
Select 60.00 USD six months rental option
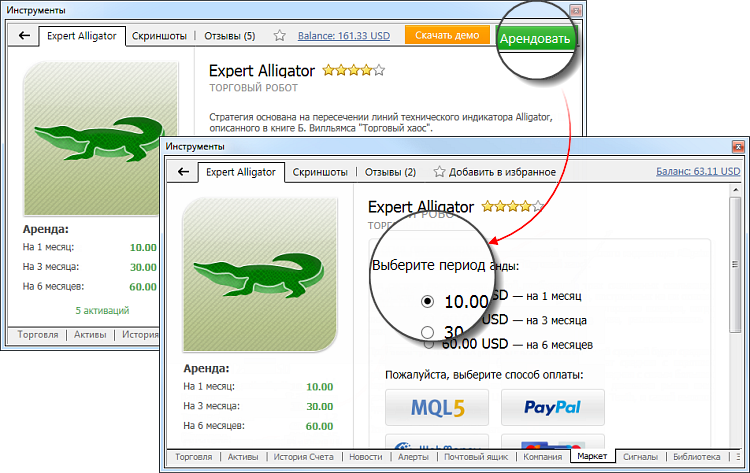click(429, 344)
